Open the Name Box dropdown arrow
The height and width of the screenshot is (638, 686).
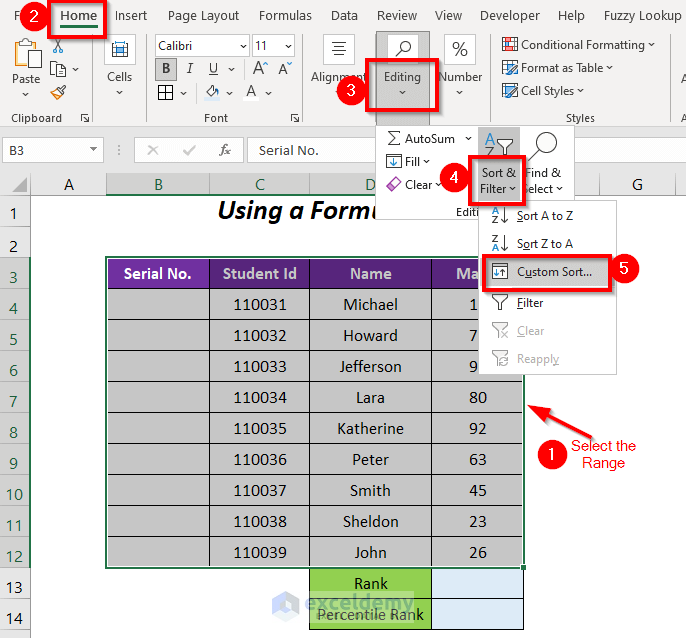[x=93, y=150]
